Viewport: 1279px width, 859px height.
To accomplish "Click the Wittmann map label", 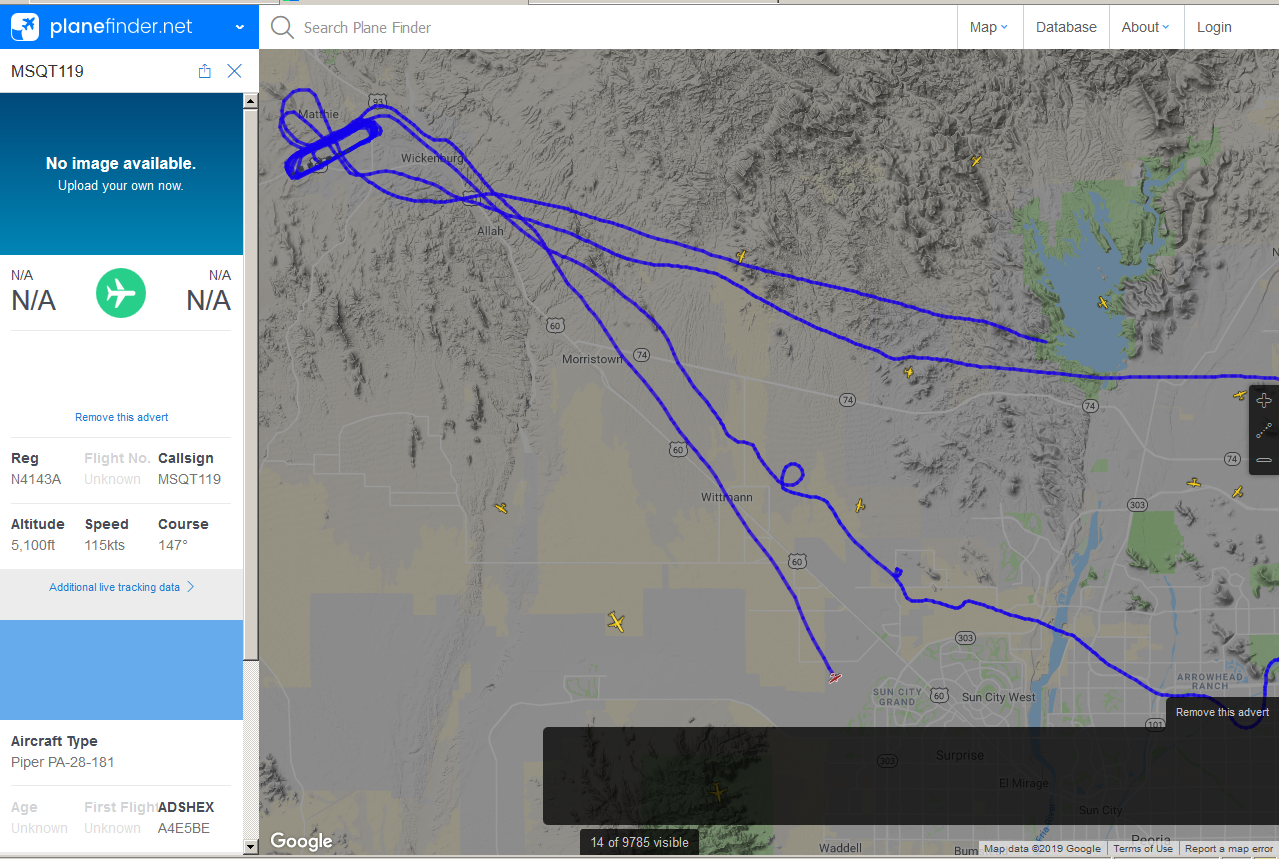I will coord(727,497).
